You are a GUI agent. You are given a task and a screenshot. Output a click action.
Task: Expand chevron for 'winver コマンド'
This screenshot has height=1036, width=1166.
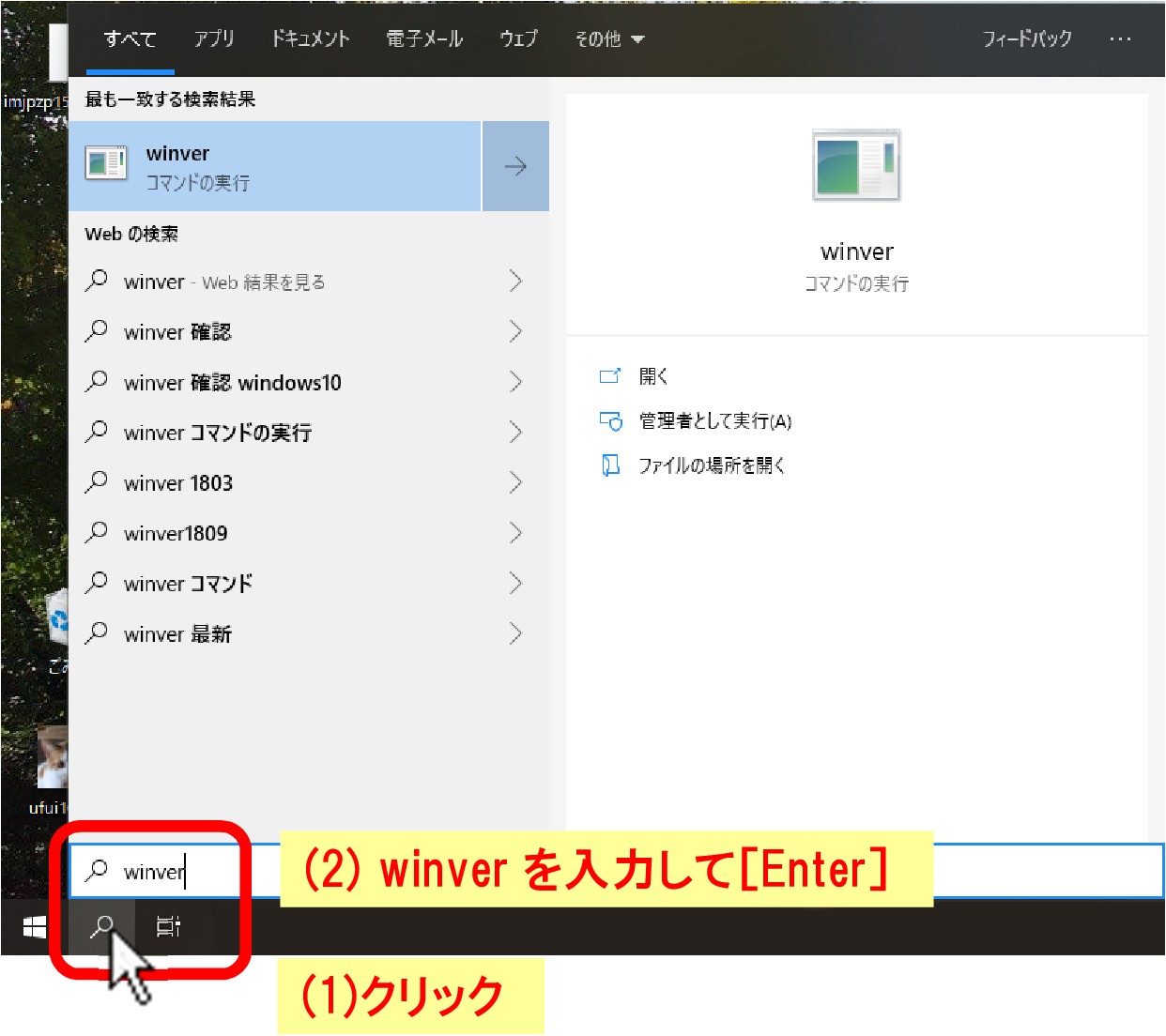pyautogui.click(x=515, y=584)
